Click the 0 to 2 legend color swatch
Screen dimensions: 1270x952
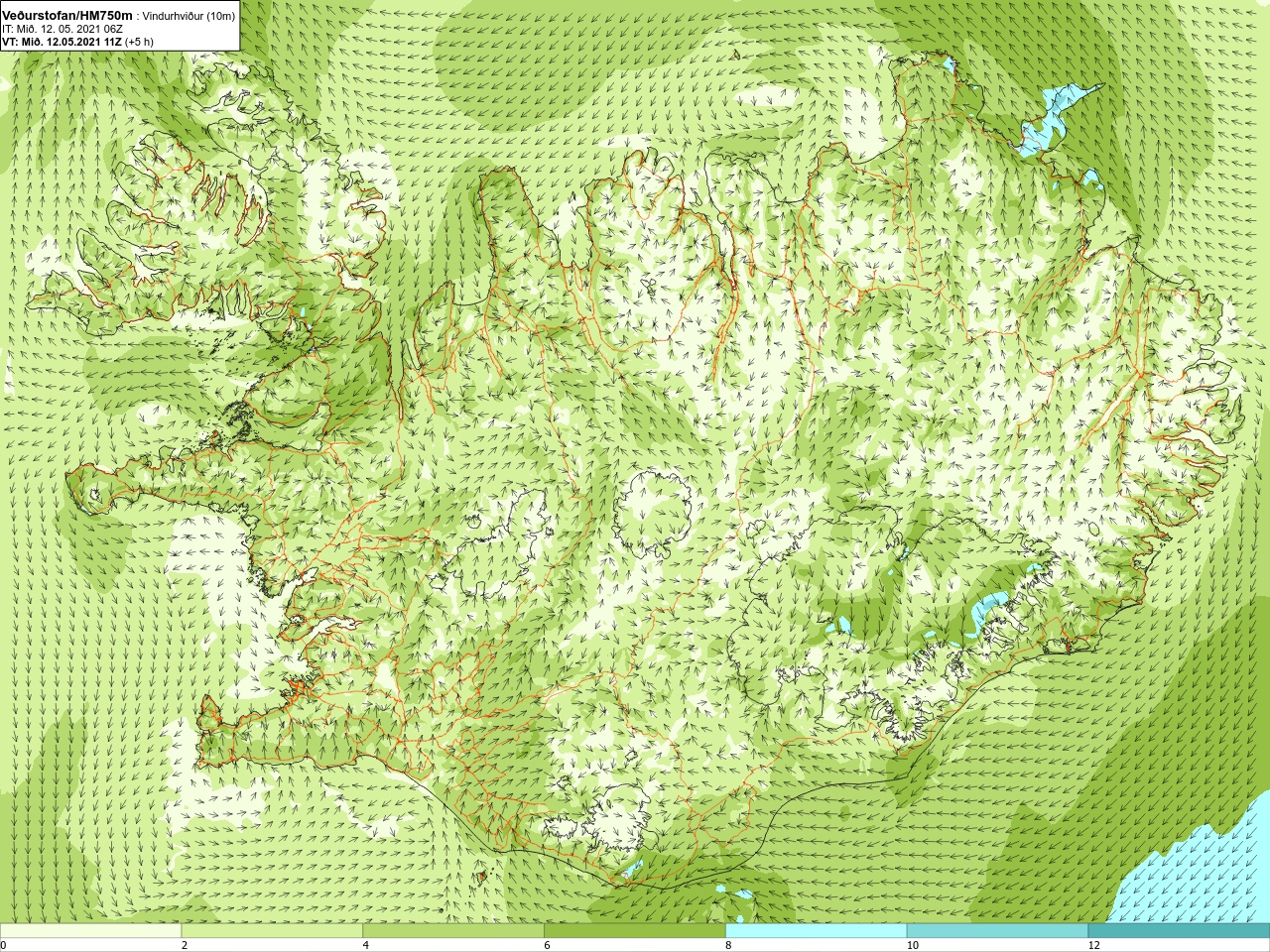90,931
